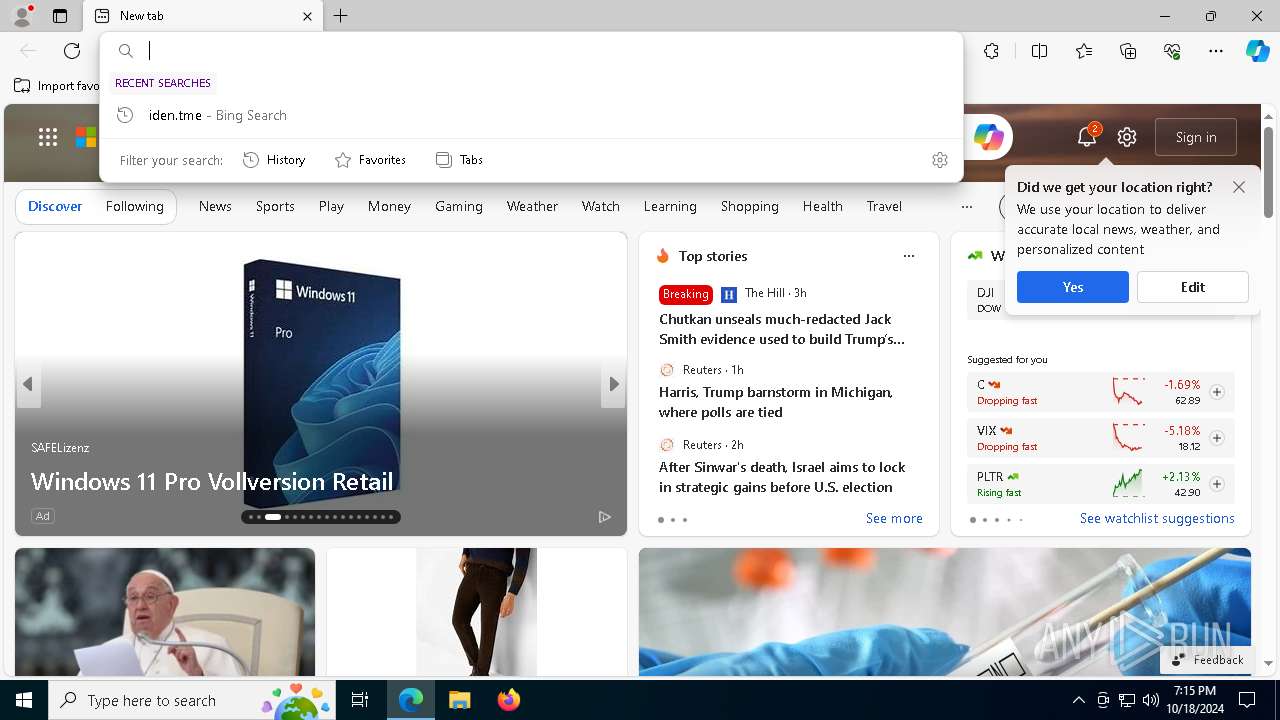
Task: Switch to Following tab
Action: (134, 207)
